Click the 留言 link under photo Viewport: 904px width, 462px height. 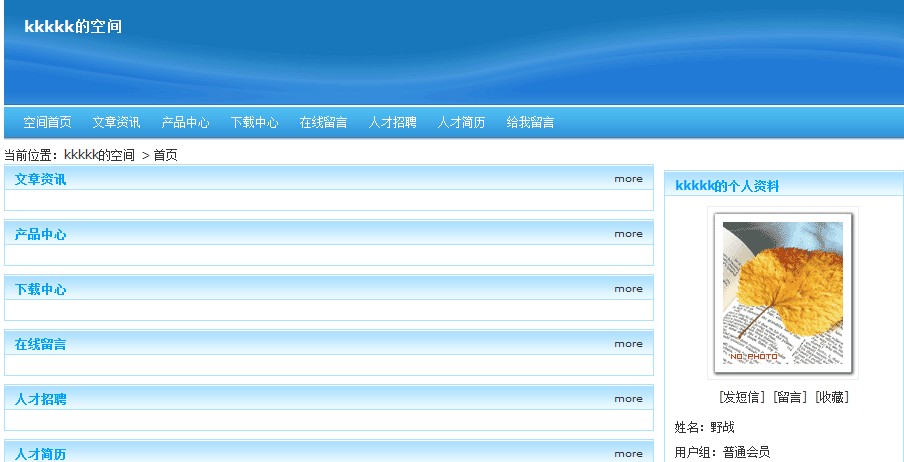pos(790,397)
